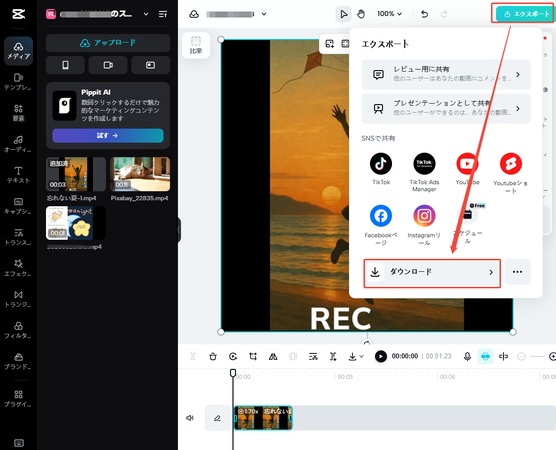Click the timeline preview-axis toggle icon

[x=504, y=356]
